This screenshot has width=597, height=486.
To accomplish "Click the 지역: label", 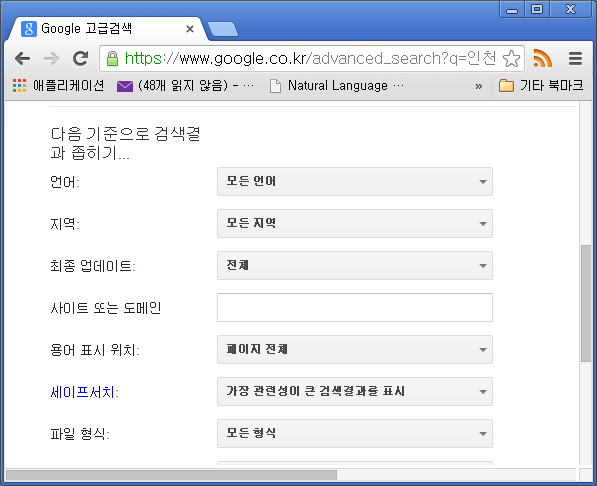I will click(x=65, y=224).
